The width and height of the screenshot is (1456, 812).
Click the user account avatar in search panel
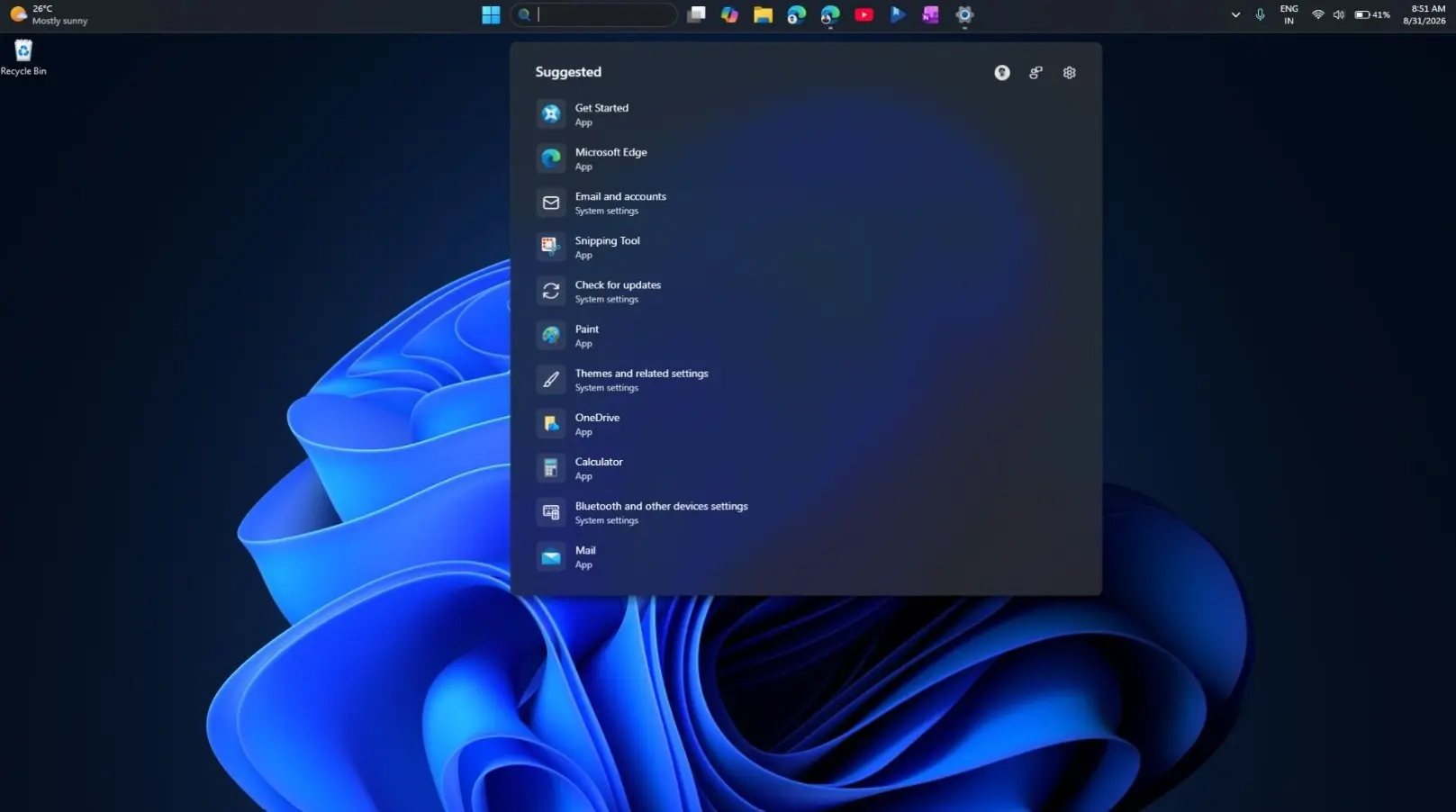pos(1002,73)
